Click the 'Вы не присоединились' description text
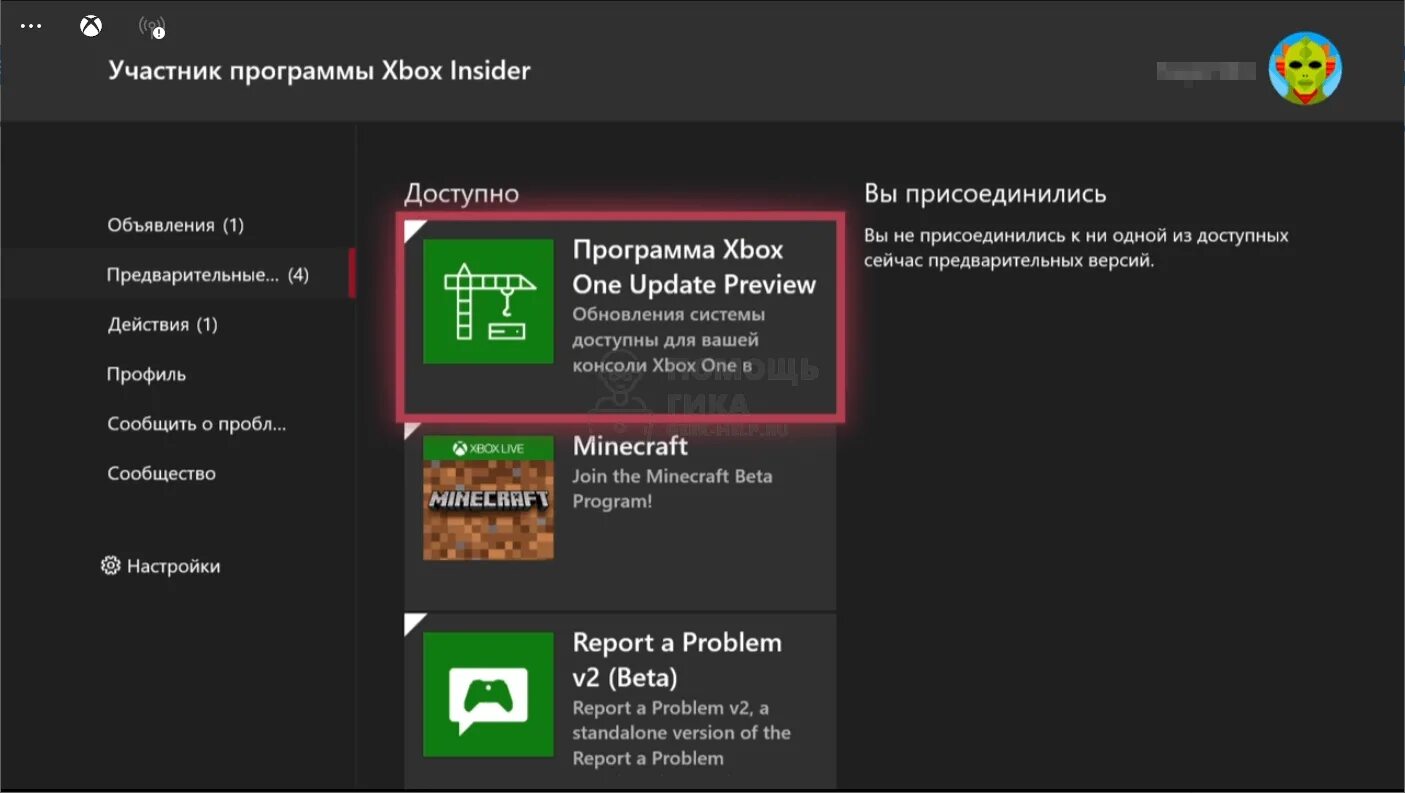Image resolution: width=1405 pixels, height=793 pixels. pos(1076,248)
